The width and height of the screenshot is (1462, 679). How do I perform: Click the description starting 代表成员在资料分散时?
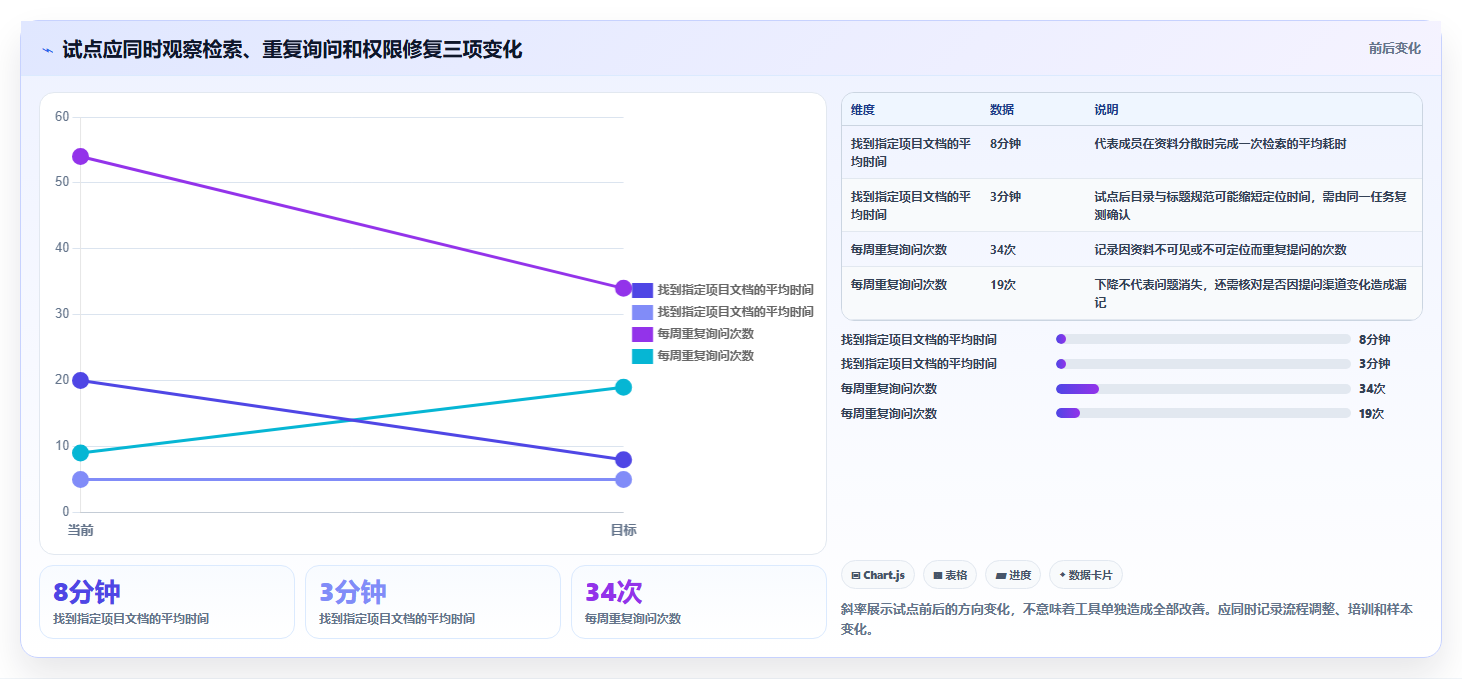(x=1220, y=144)
